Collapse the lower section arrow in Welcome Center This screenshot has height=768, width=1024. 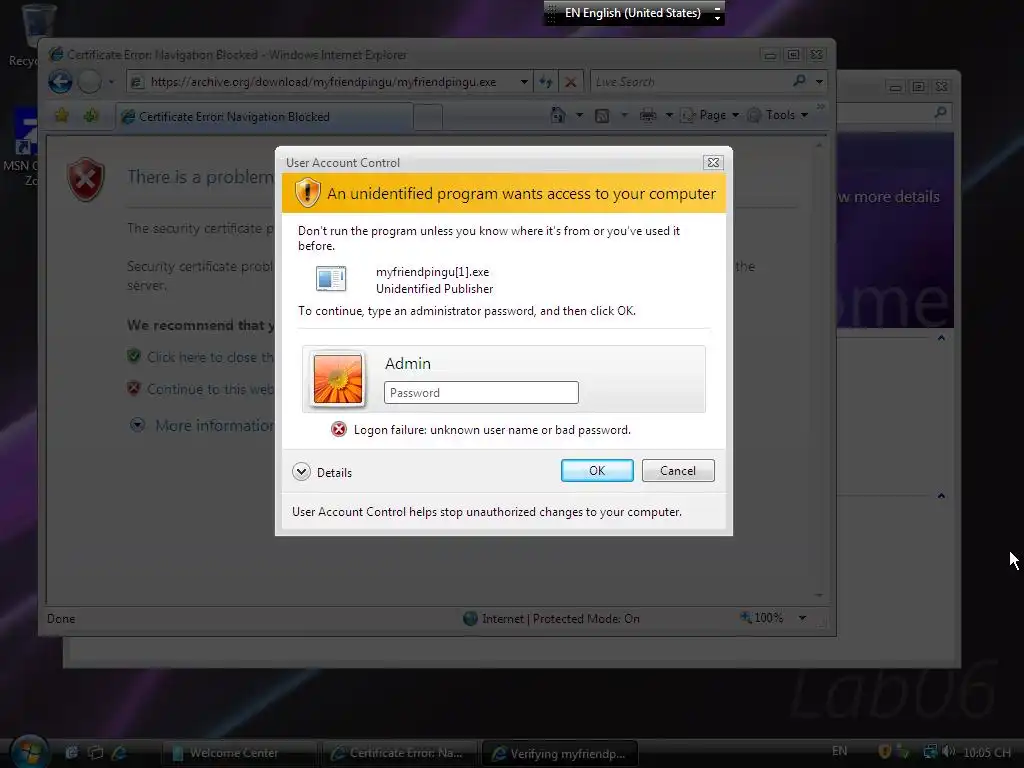[x=941, y=496]
